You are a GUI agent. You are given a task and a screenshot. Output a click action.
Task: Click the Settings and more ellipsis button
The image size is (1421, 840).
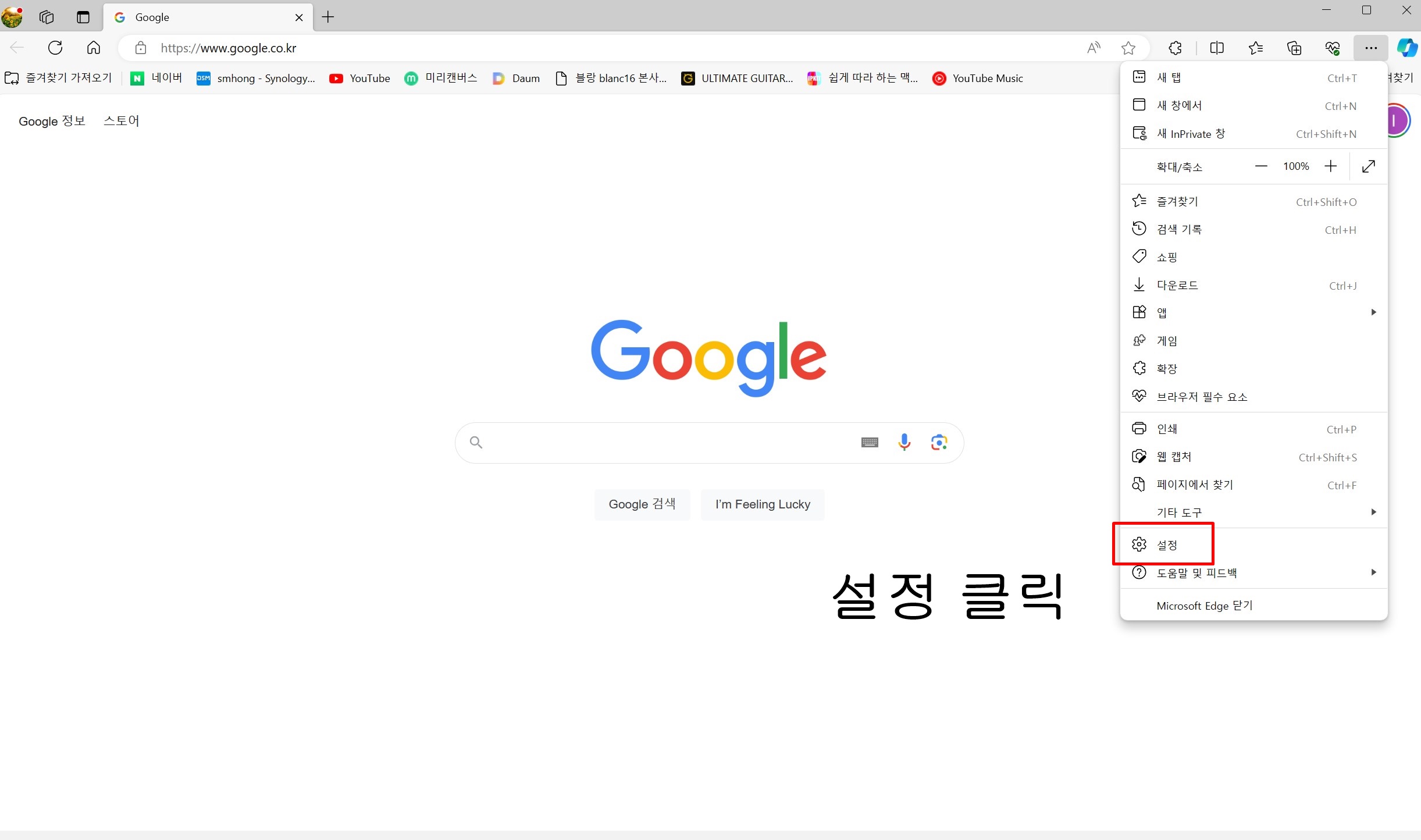1371,48
